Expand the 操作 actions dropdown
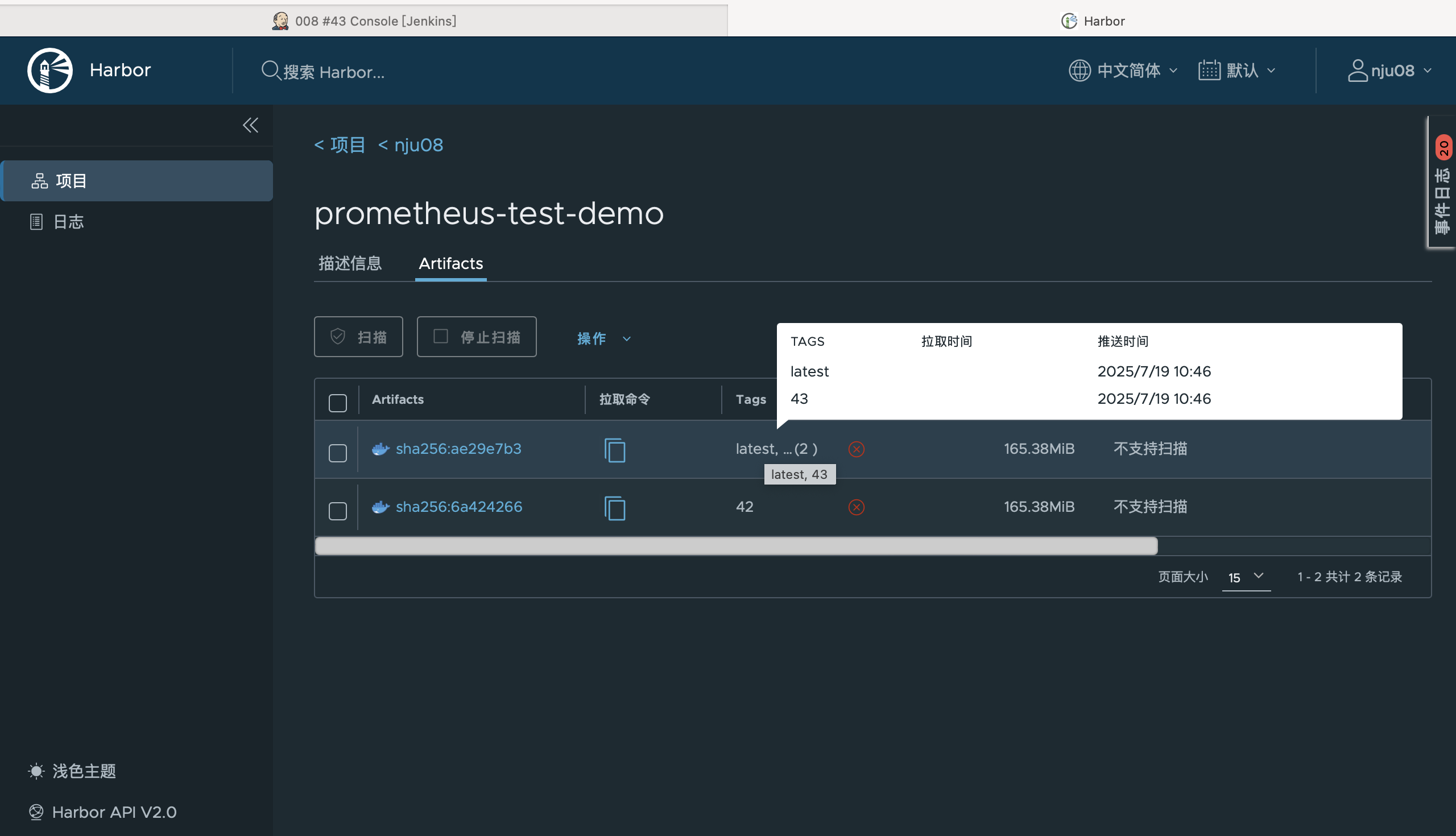Image resolution: width=1456 pixels, height=836 pixels. [603, 338]
